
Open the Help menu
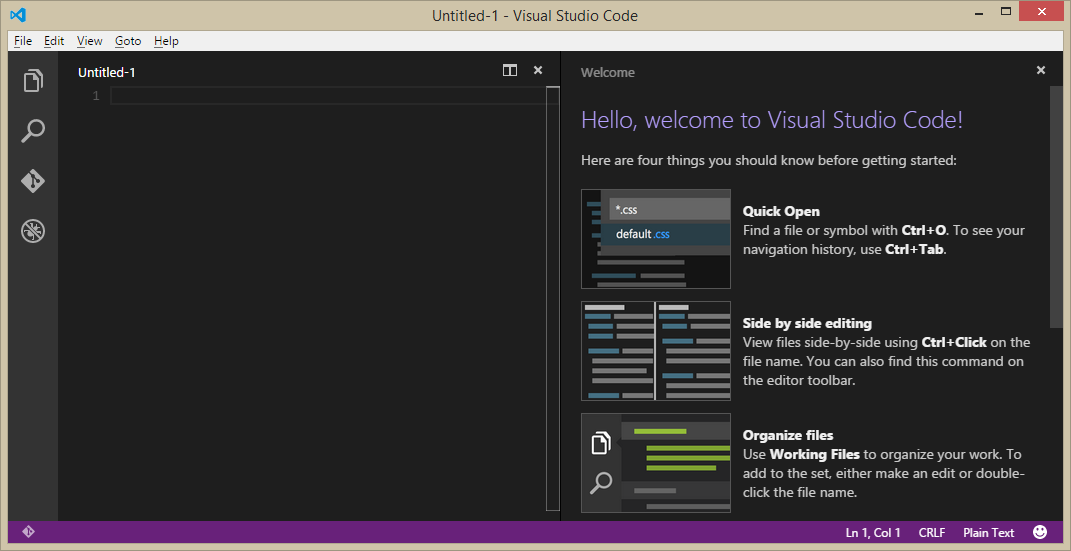(x=166, y=41)
